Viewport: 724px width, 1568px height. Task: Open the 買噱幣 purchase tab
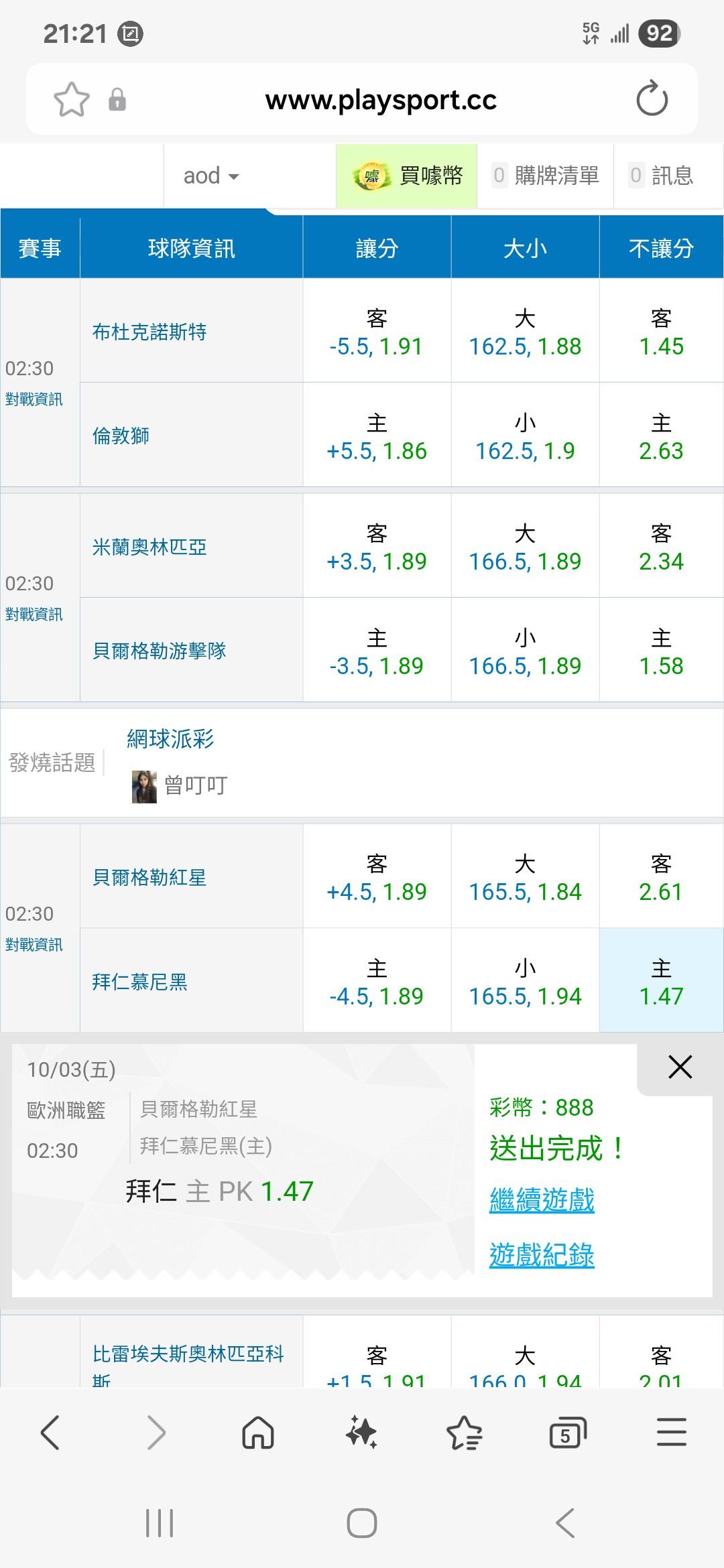tap(407, 176)
